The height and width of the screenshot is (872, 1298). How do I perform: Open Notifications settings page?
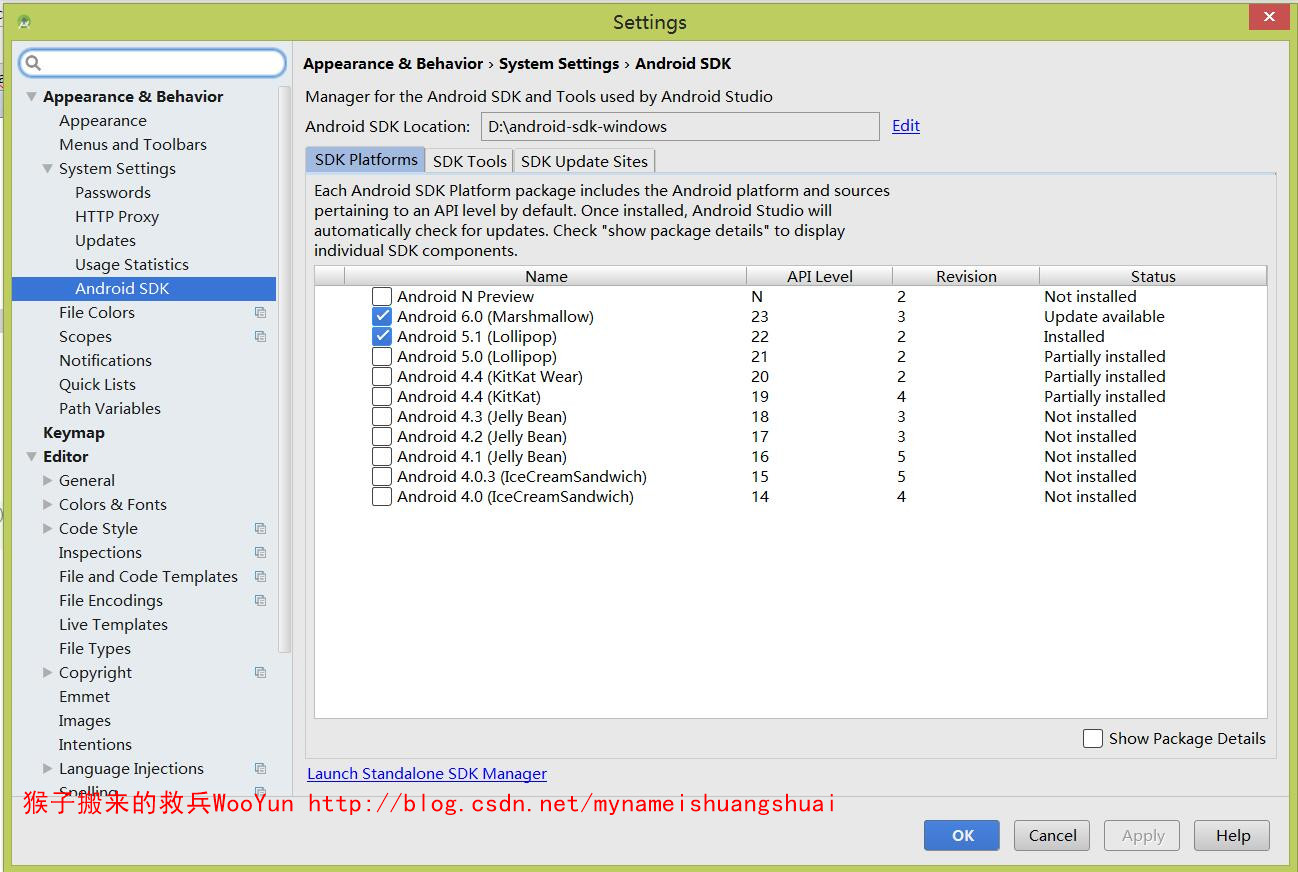(105, 361)
